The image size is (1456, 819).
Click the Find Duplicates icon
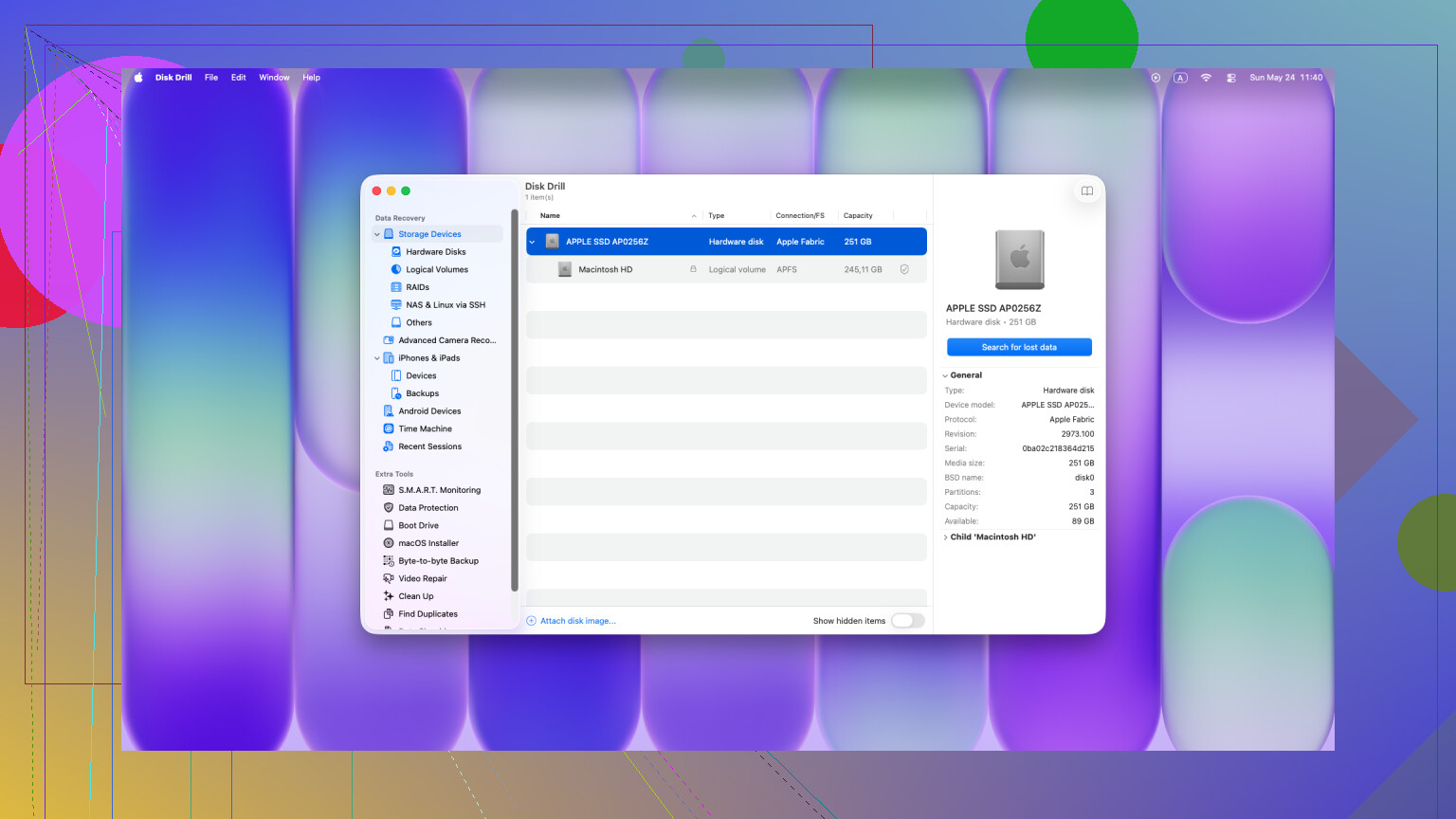[389, 614]
